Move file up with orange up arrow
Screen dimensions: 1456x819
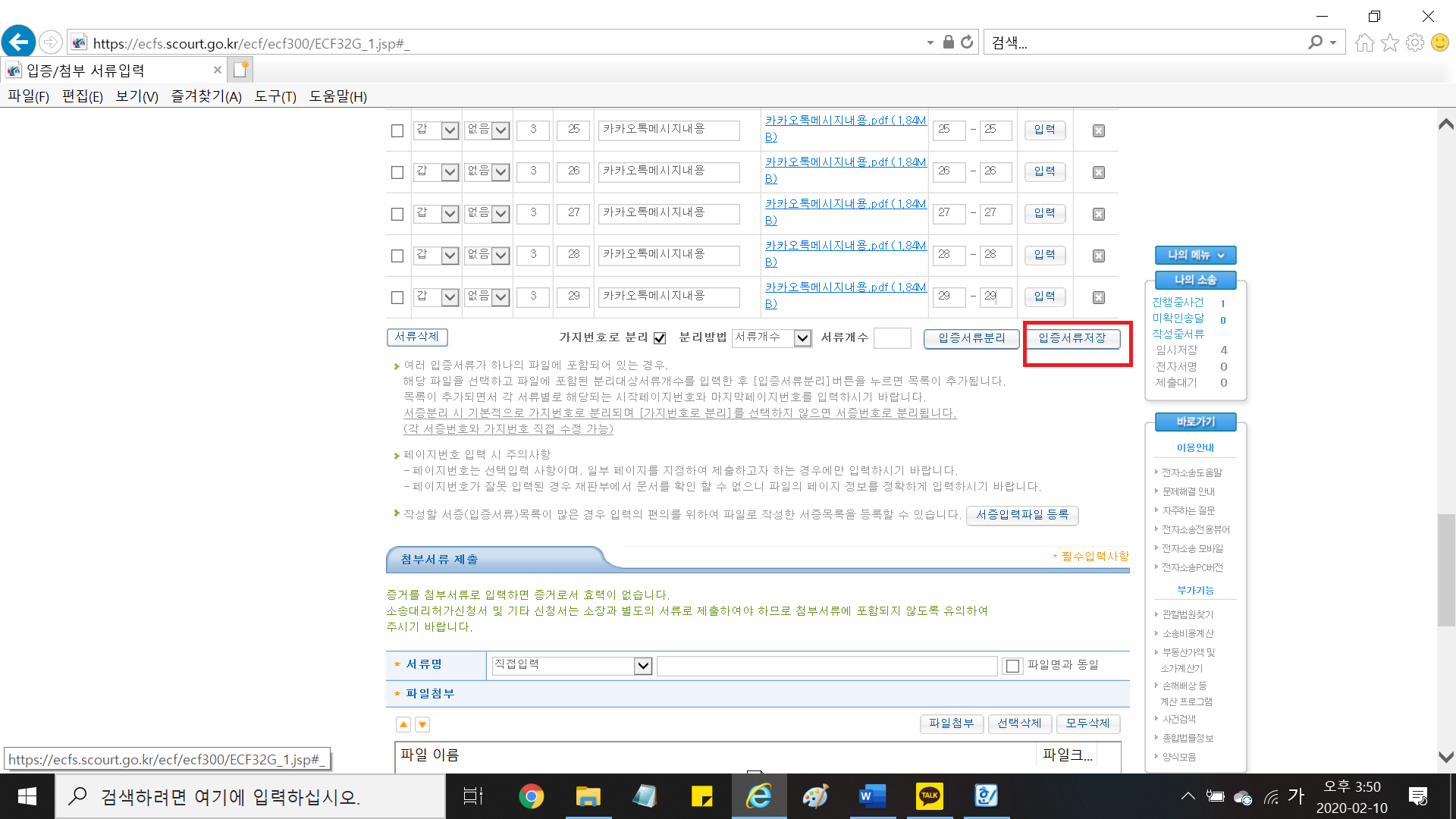[403, 724]
